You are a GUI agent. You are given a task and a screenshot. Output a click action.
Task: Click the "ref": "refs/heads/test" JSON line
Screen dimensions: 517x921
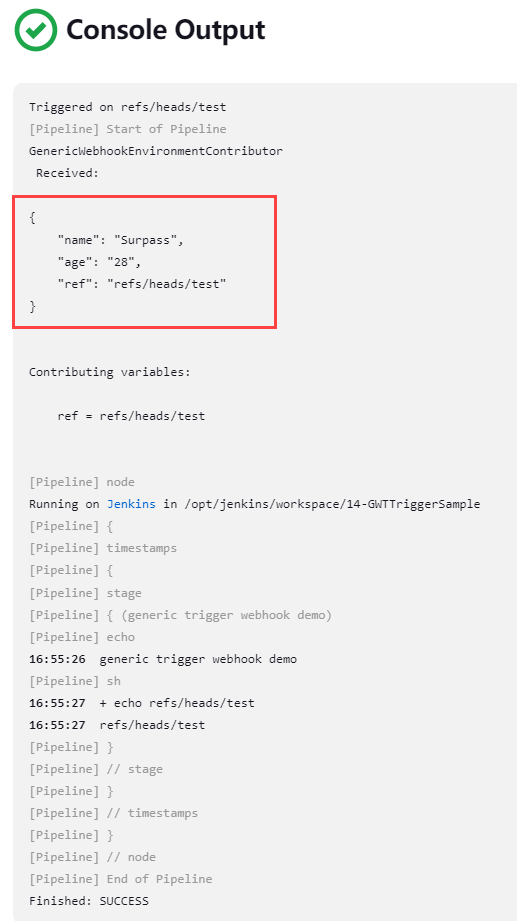pyautogui.click(x=142, y=284)
